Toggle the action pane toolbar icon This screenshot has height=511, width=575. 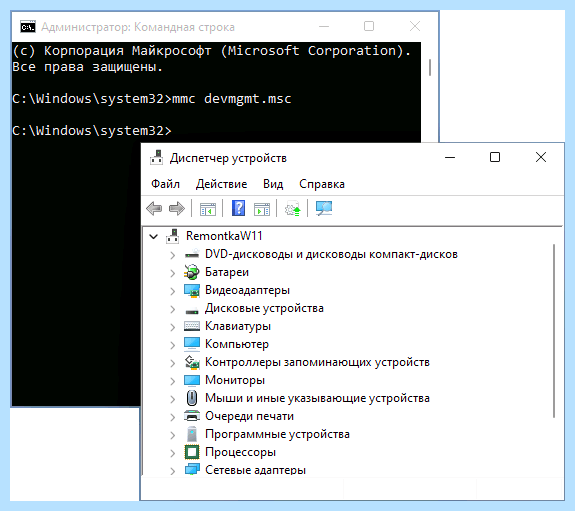262,209
